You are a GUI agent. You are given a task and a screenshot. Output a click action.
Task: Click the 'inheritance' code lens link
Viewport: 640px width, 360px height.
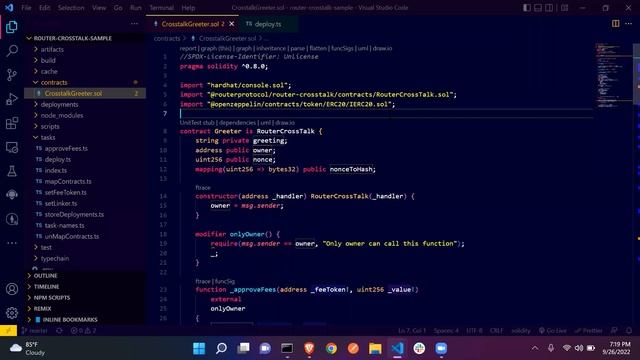(x=271, y=48)
